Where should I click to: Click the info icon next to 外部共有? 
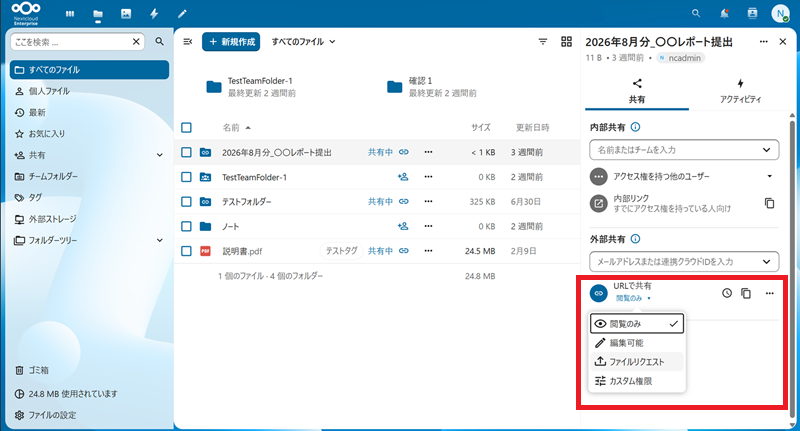click(635, 239)
